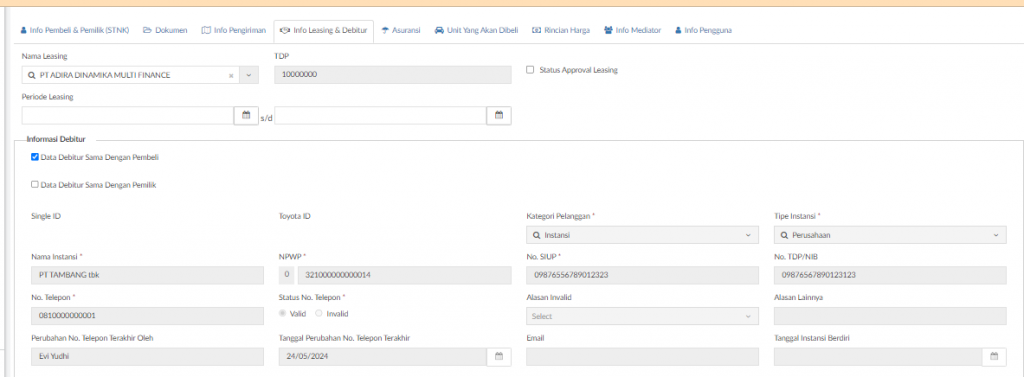Expand the Nama Leasing dropdown arrow
Viewport: 1024px width, 377px height.
click(249, 75)
